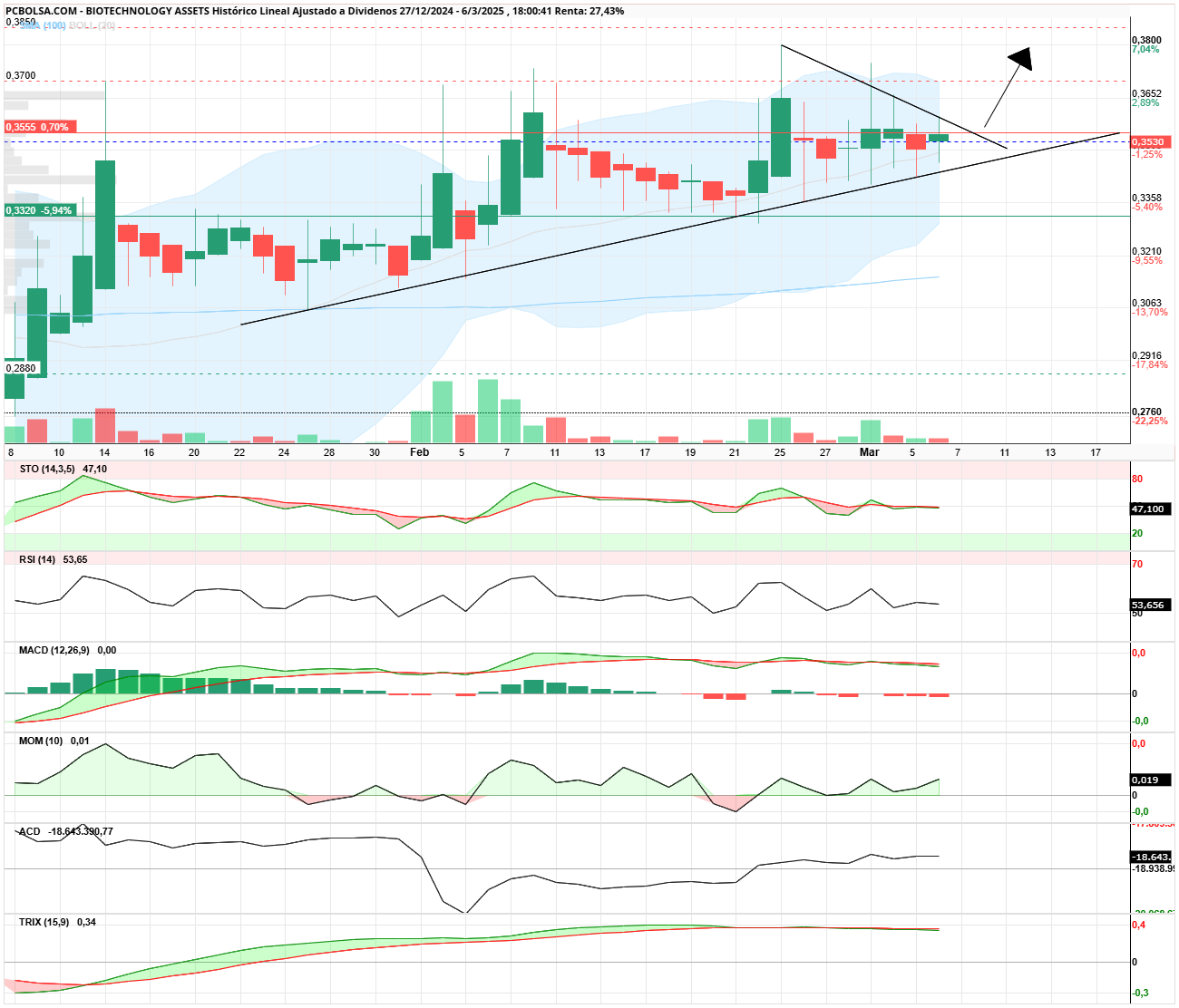
Task: Click the '25' date label on time axis
Action: [x=780, y=452]
